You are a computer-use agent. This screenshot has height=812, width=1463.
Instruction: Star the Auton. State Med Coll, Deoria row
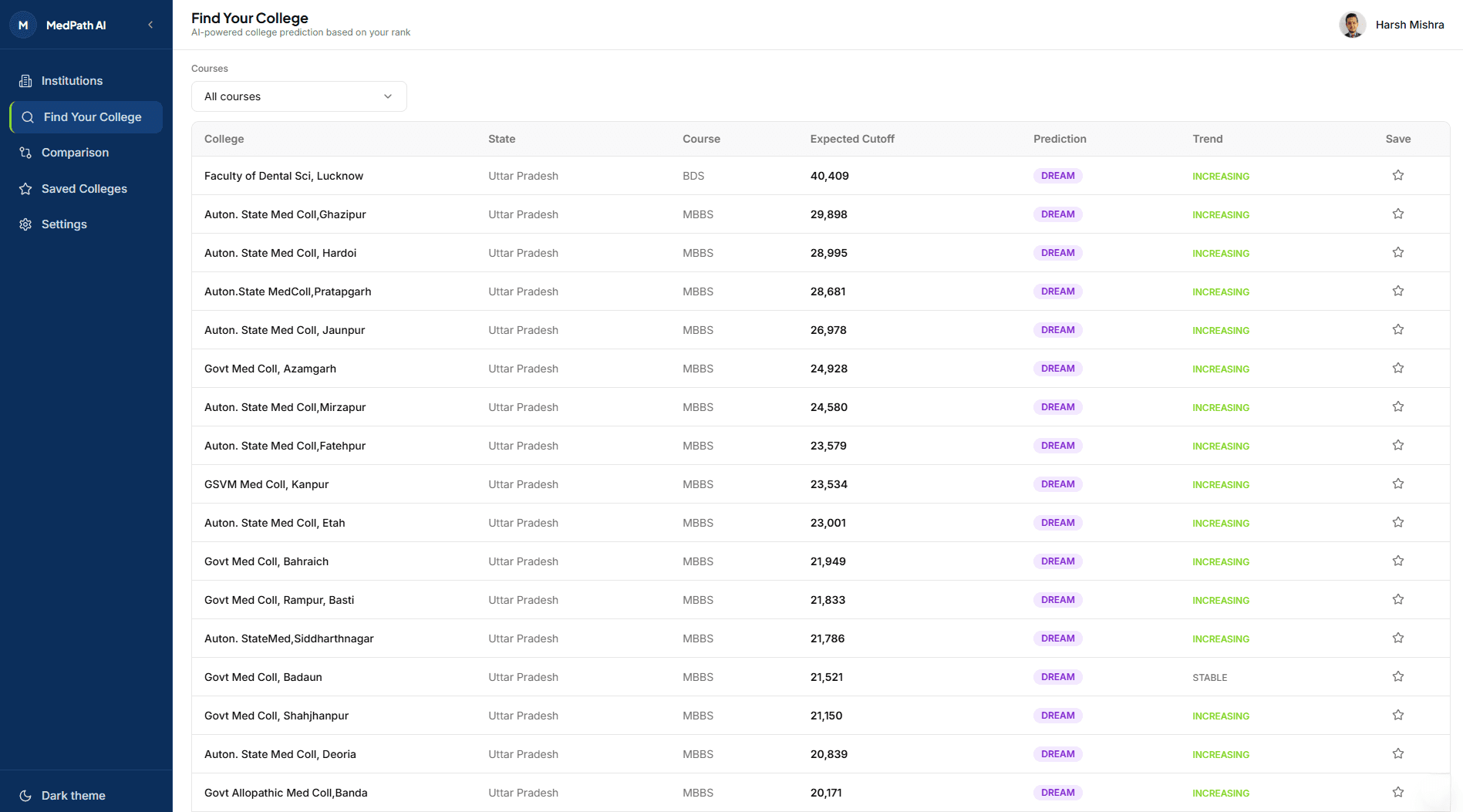[x=1397, y=754]
